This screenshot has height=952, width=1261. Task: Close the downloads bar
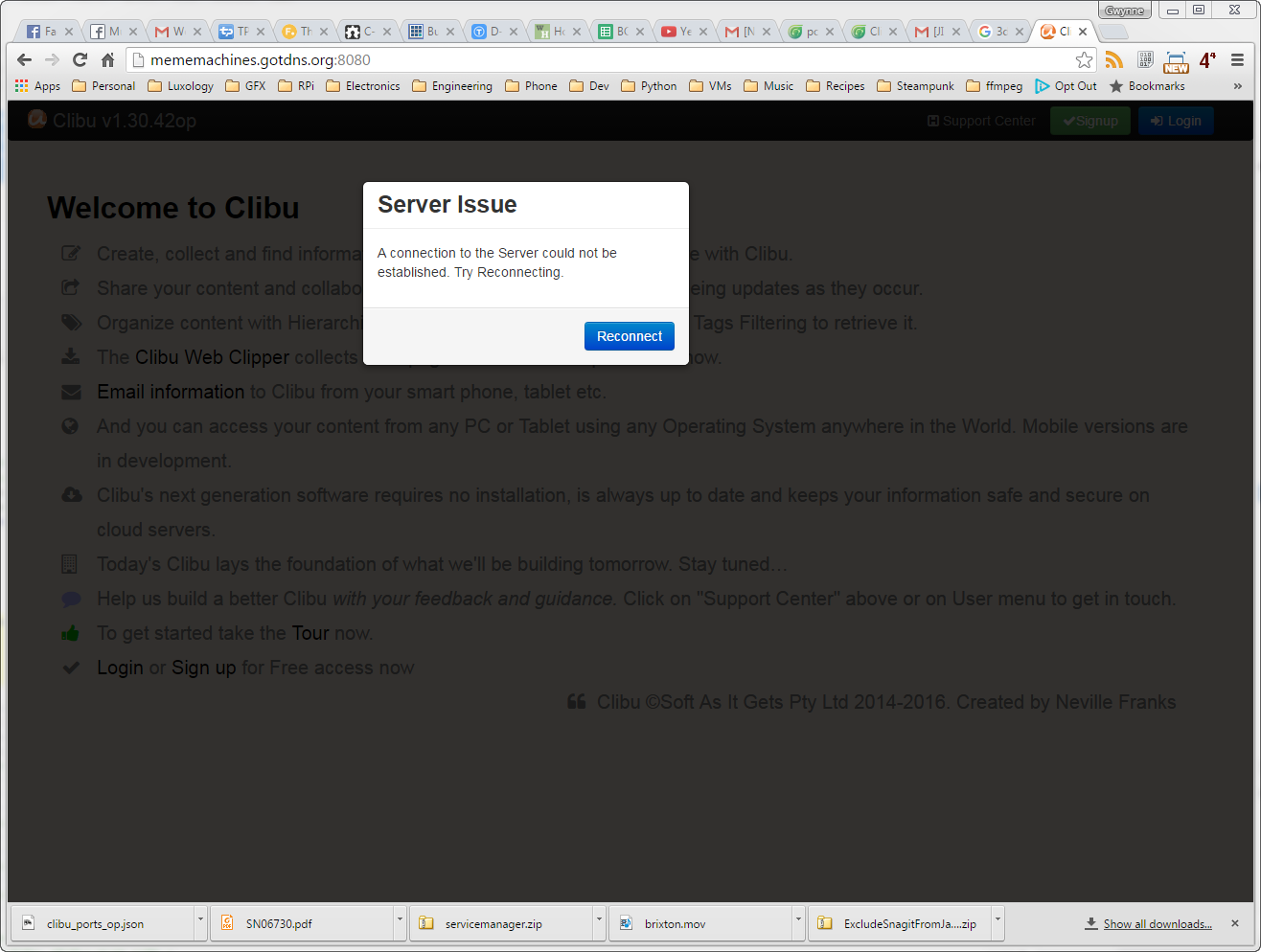pos(1235,923)
